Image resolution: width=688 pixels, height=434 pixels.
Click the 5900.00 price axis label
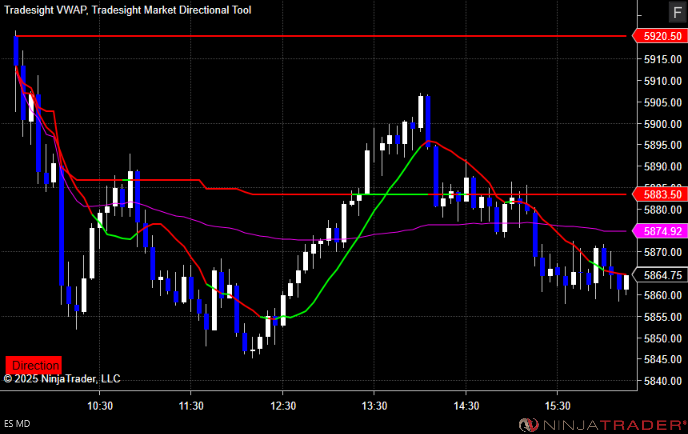pyautogui.click(x=663, y=124)
